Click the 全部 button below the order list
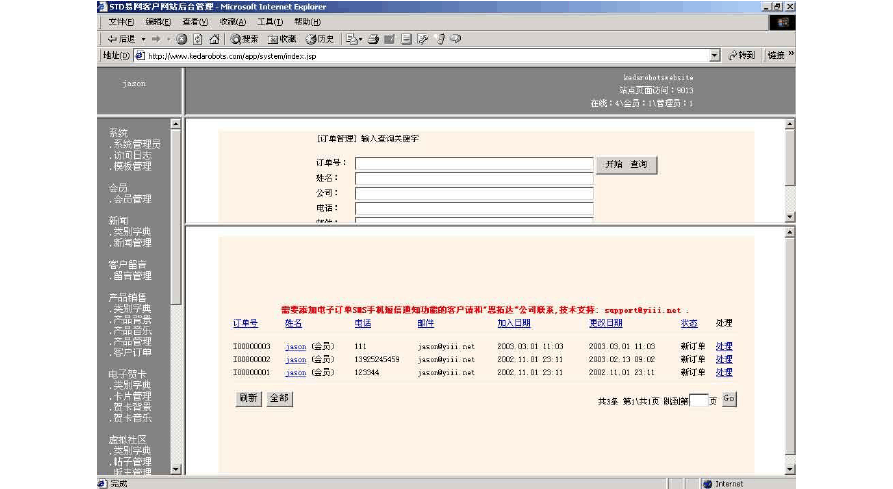This screenshot has height=489, width=893. coord(279,398)
